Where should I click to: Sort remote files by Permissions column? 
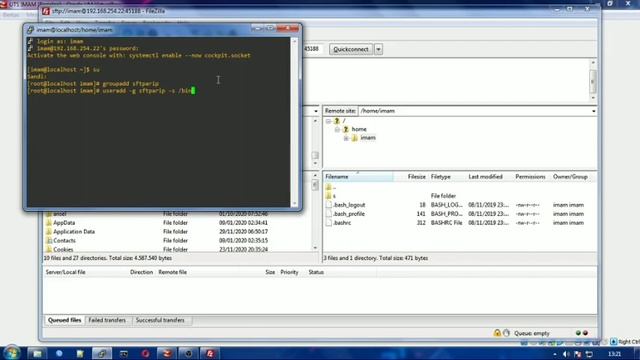[530, 177]
